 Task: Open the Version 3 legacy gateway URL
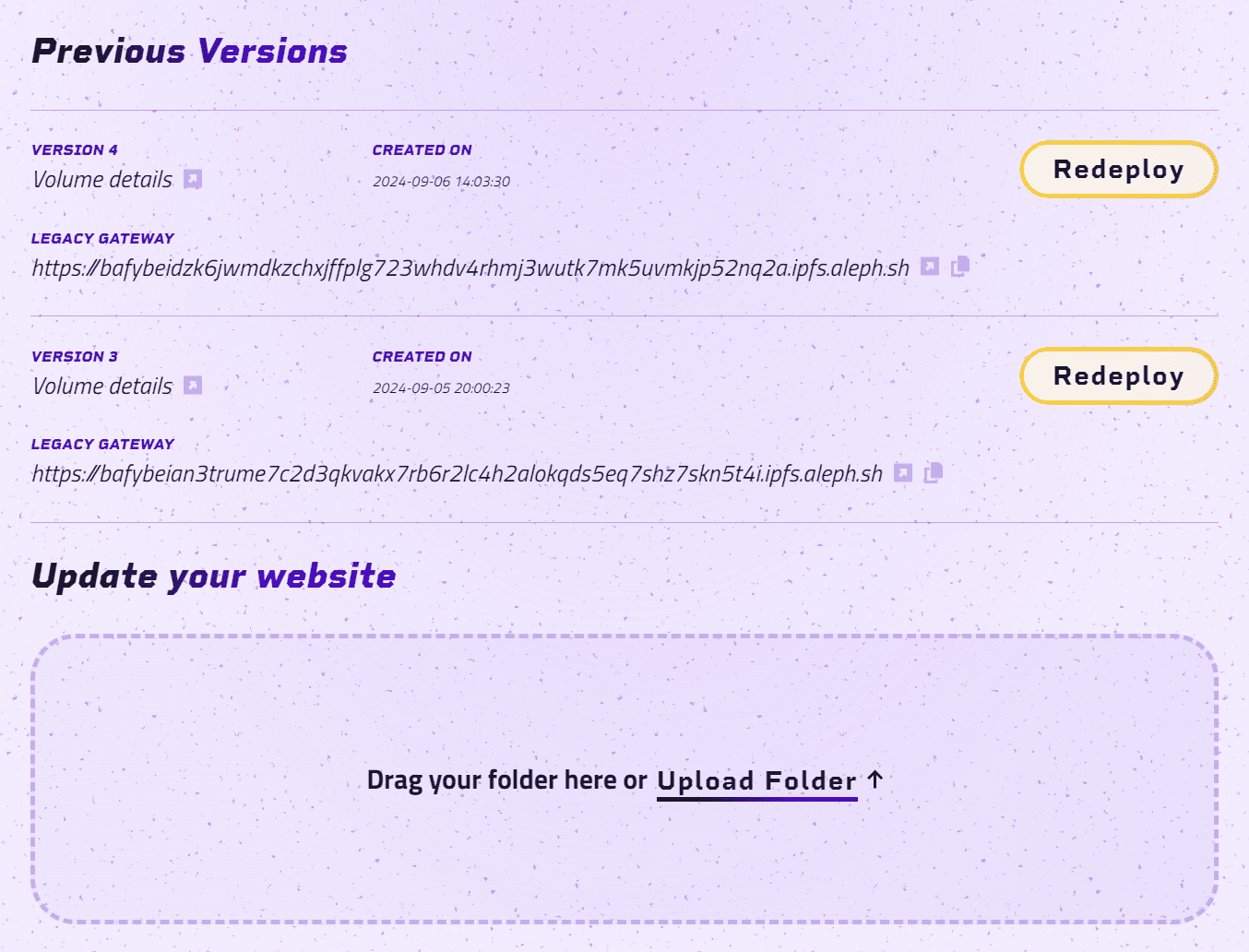click(457, 474)
